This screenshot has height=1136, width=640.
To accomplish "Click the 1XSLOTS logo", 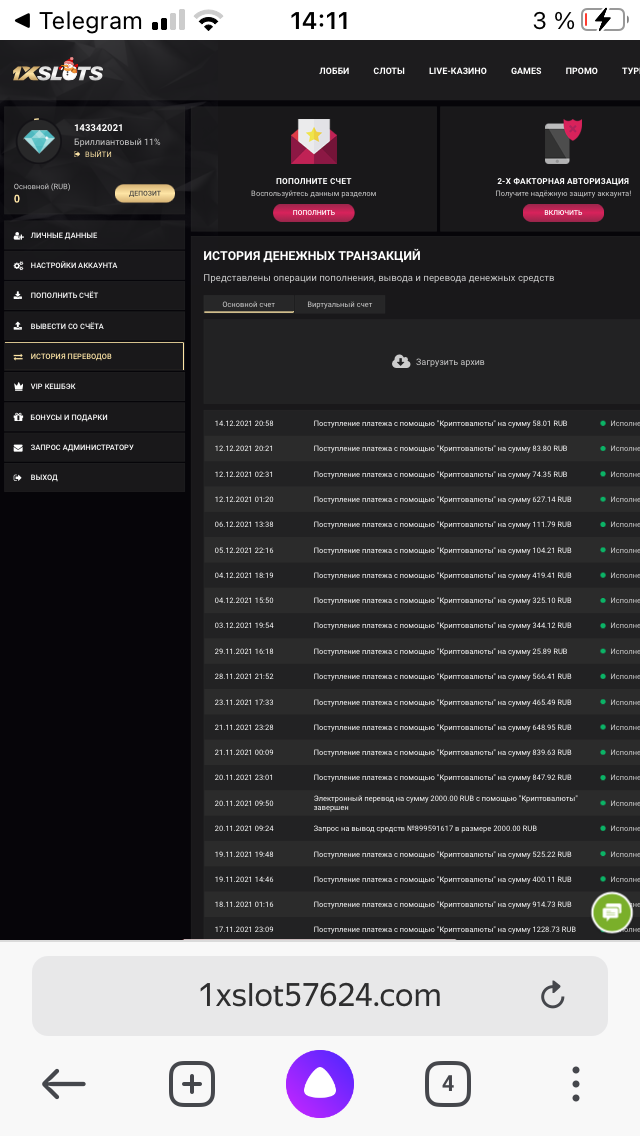I will [x=57, y=71].
